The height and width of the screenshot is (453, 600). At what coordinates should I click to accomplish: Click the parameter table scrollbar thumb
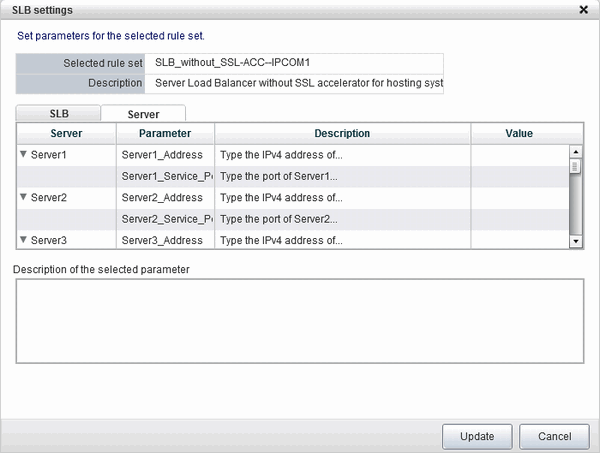(575, 167)
